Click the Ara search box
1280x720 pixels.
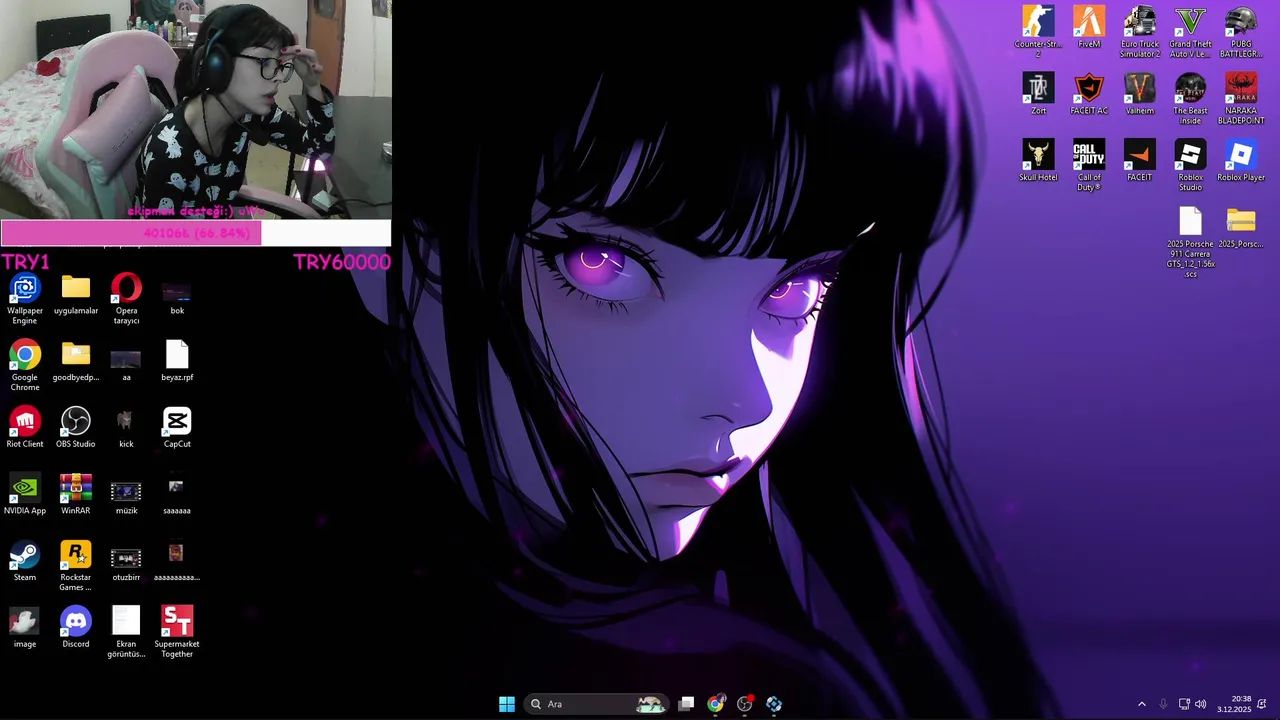coord(597,704)
